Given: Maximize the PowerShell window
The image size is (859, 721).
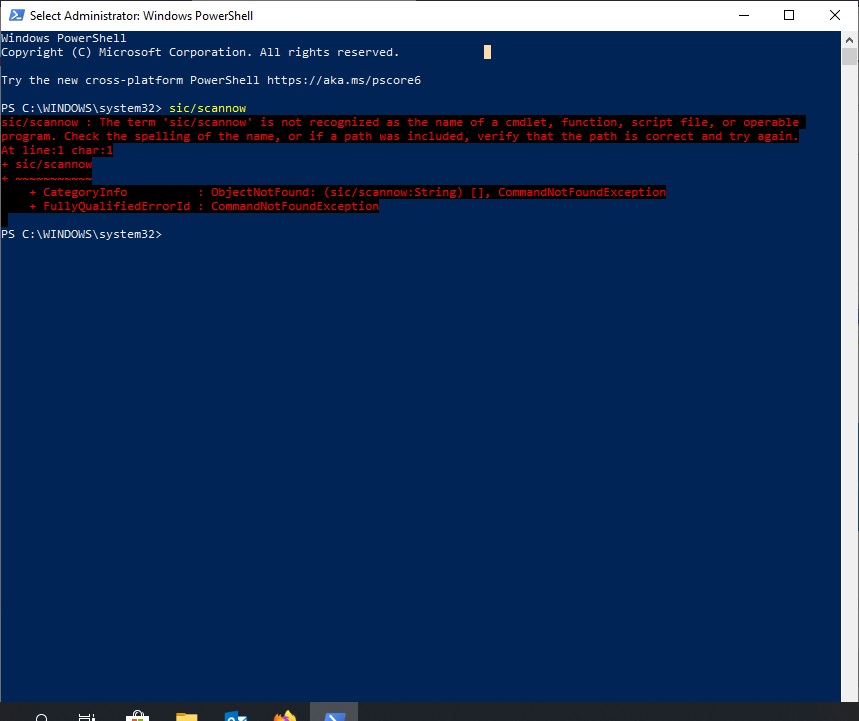Looking at the screenshot, I should [789, 15].
